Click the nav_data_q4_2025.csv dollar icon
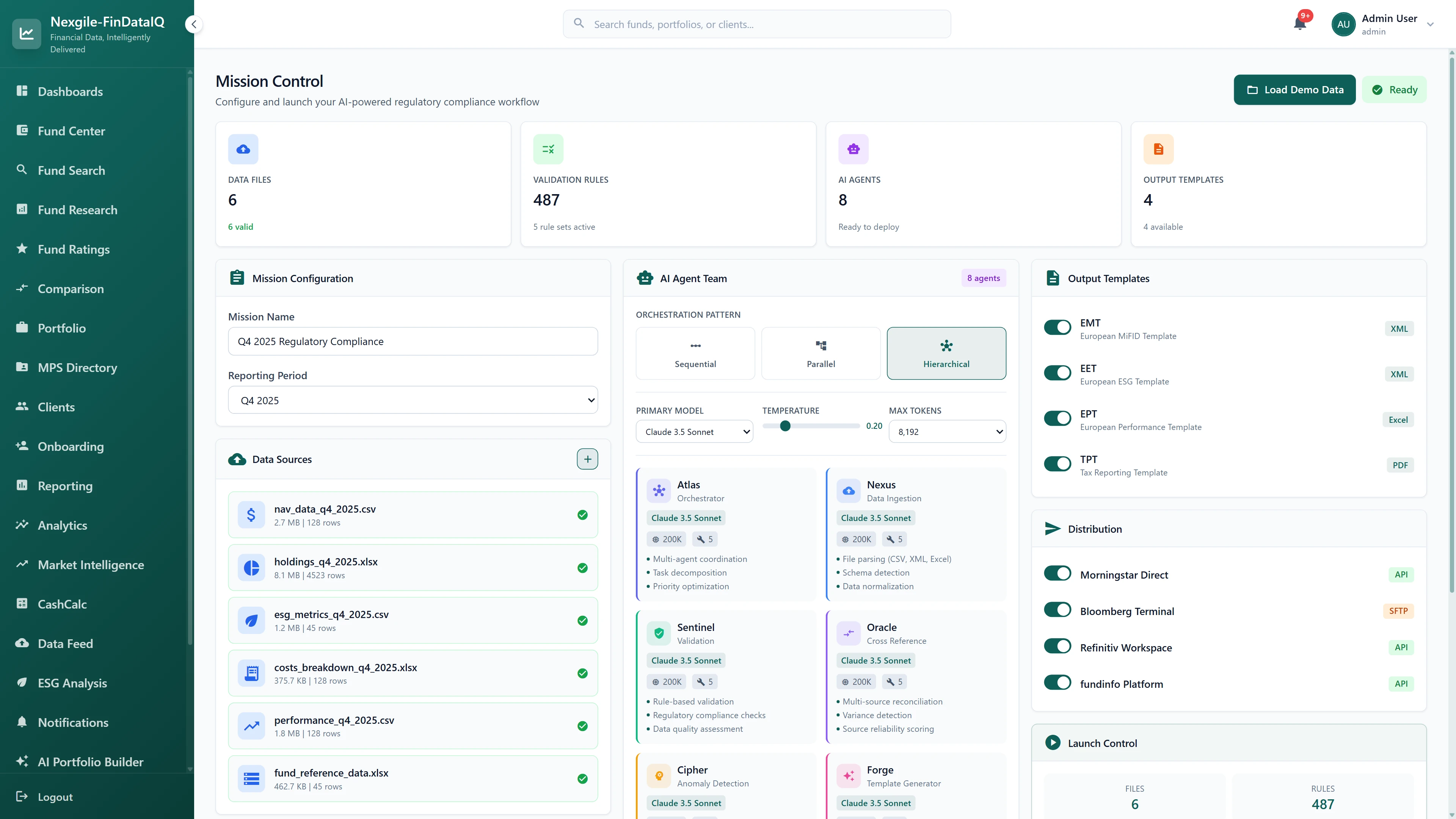Image resolution: width=1456 pixels, height=819 pixels. pos(251,515)
